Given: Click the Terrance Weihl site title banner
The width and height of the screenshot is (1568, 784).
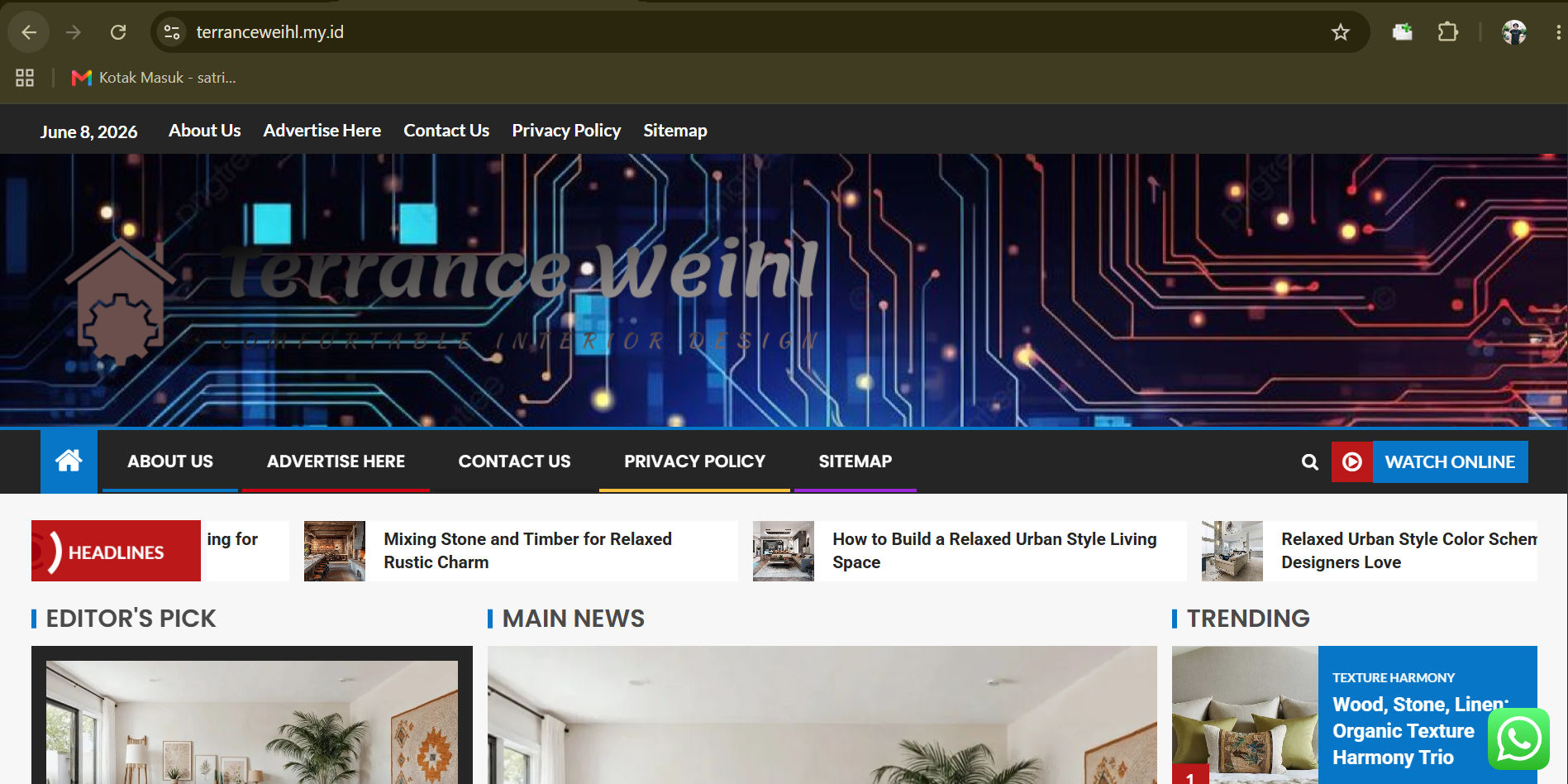Looking at the screenshot, I should pos(521,270).
